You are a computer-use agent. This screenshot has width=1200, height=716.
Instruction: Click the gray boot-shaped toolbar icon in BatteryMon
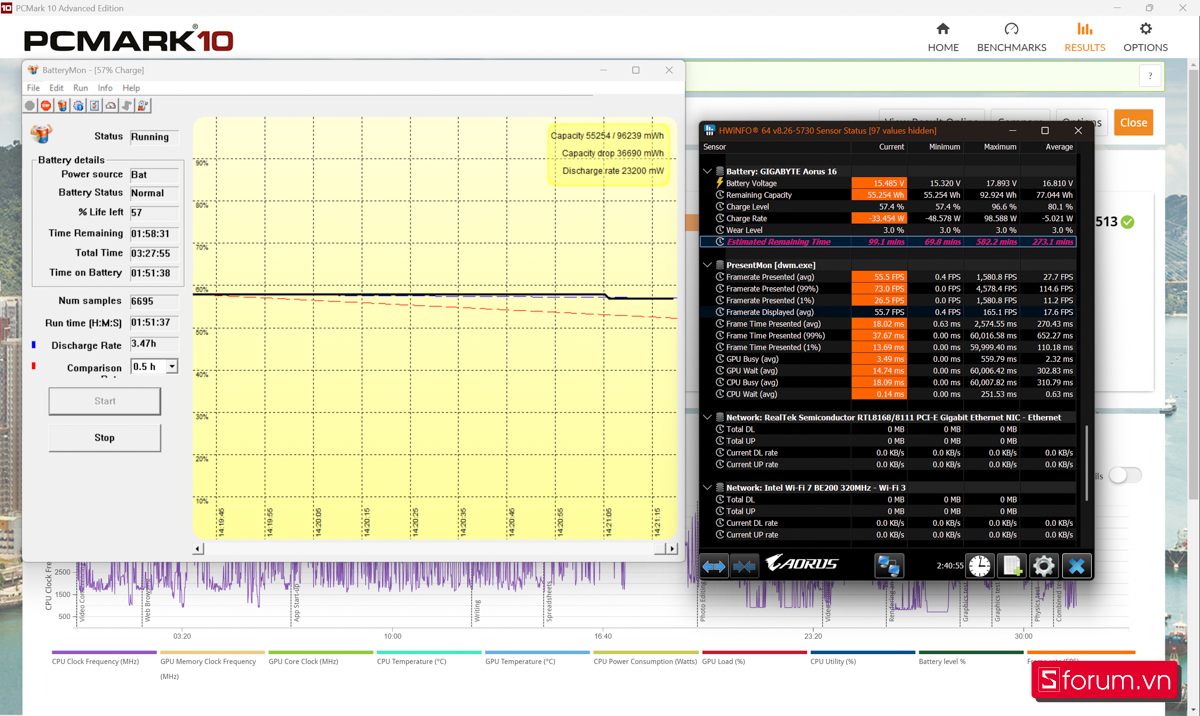[127, 105]
